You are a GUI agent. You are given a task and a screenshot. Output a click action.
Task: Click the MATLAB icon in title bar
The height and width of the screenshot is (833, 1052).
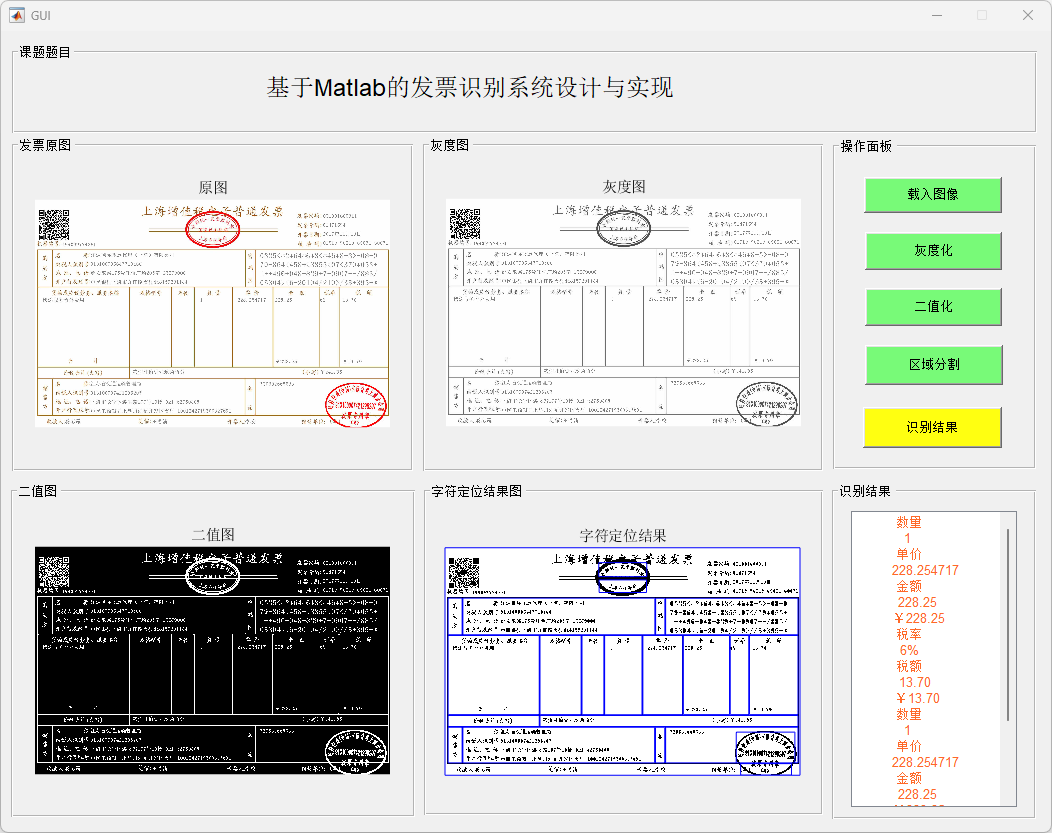point(17,15)
